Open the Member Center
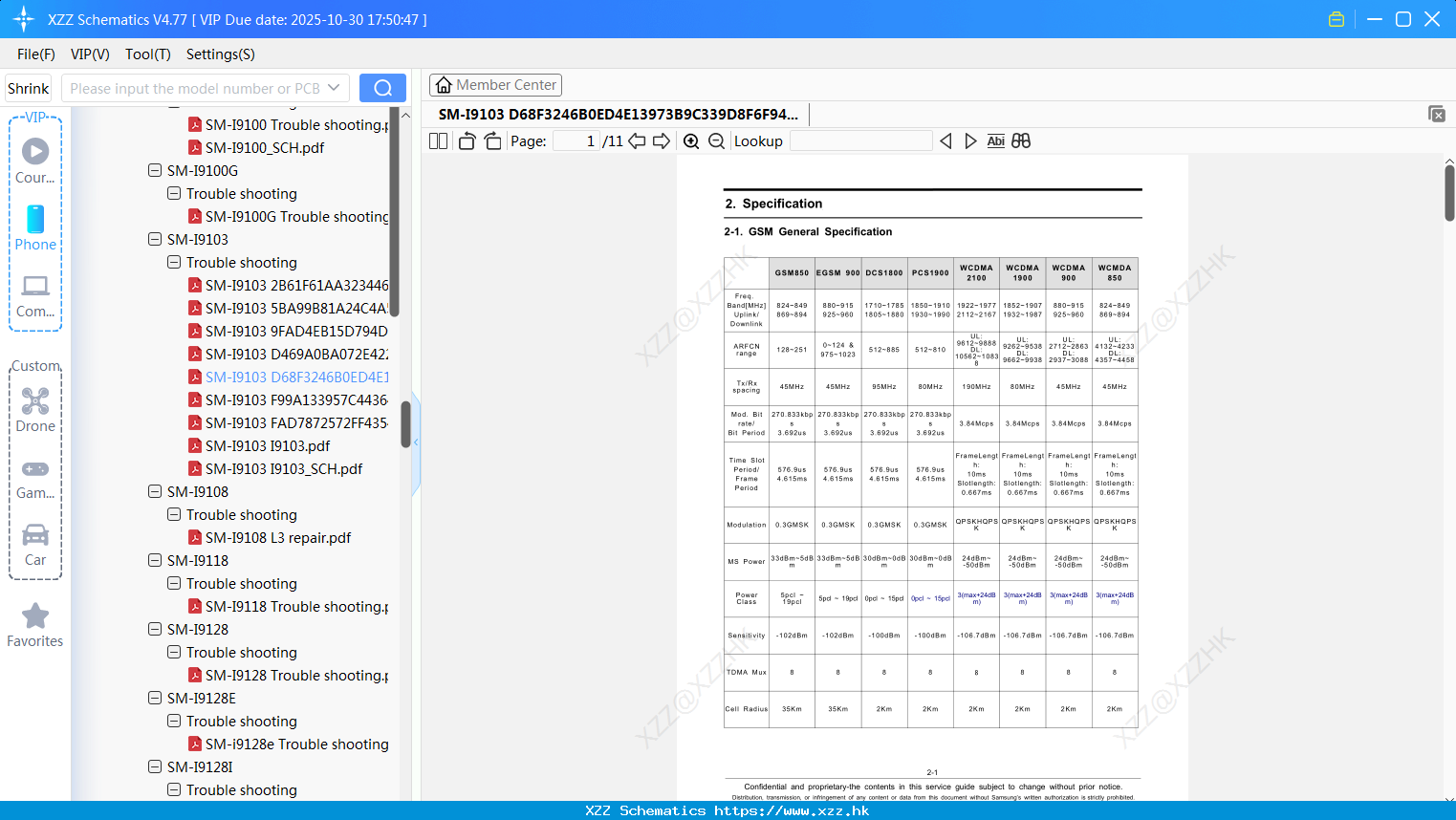This screenshot has width=1456, height=820. click(495, 85)
